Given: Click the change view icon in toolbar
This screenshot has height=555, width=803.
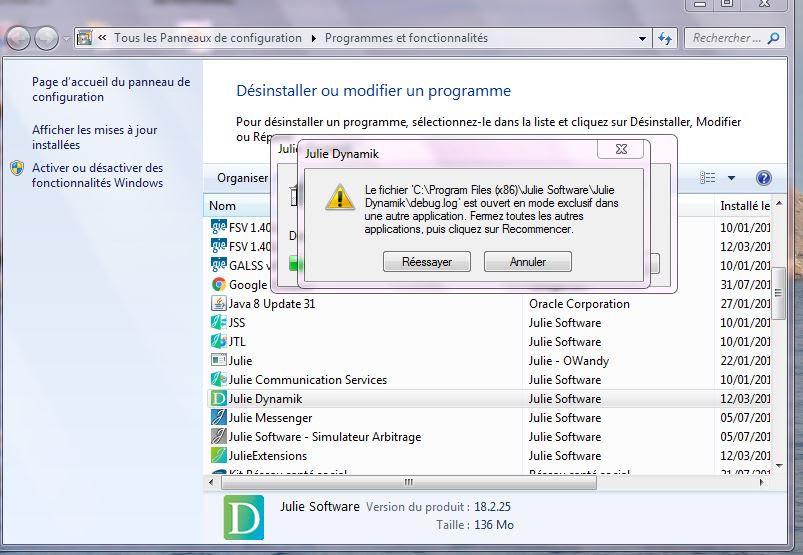Looking at the screenshot, I should point(708,178).
